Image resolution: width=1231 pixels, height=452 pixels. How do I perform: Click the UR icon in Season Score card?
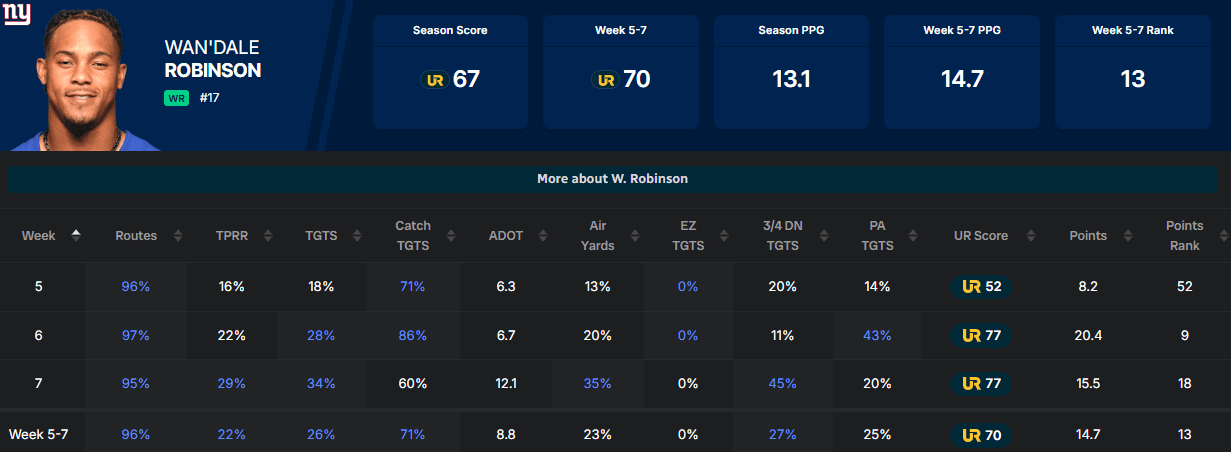click(433, 80)
